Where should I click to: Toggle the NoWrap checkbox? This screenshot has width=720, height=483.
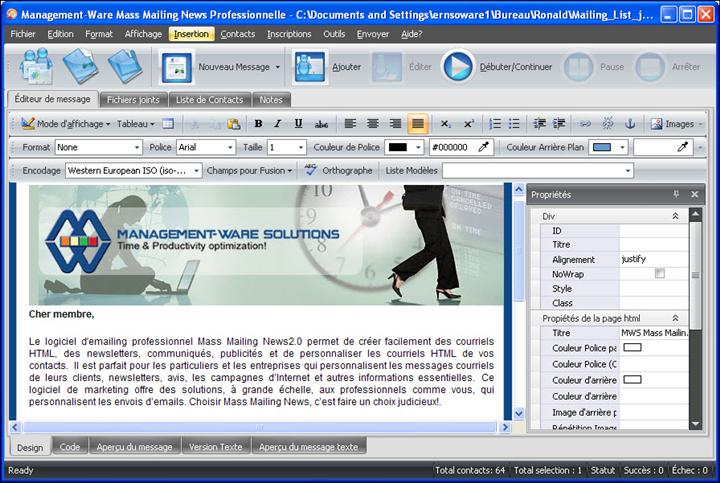[x=660, y=274]
